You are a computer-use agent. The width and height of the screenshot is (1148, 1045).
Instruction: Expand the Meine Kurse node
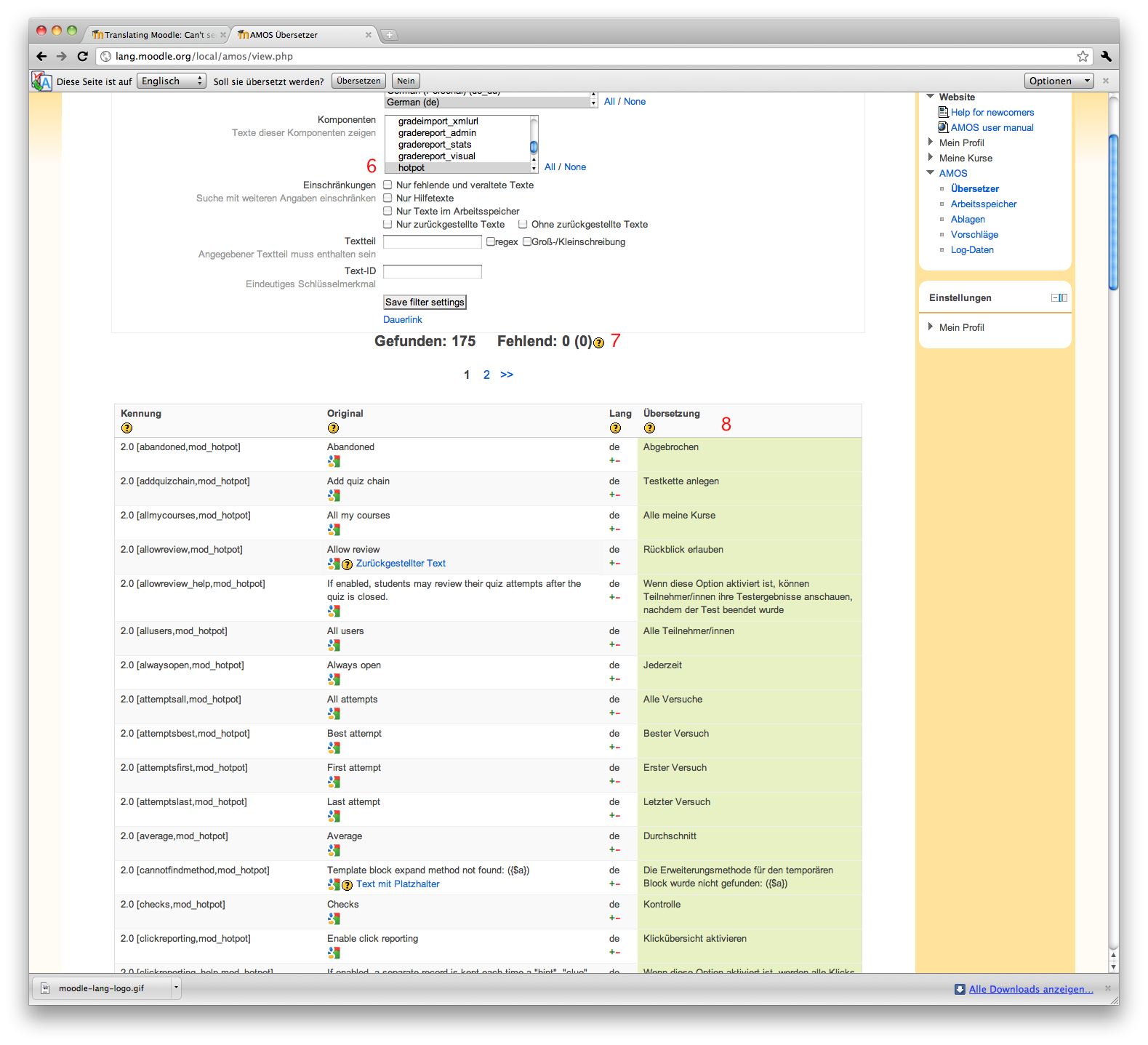(x=930, y=158)
